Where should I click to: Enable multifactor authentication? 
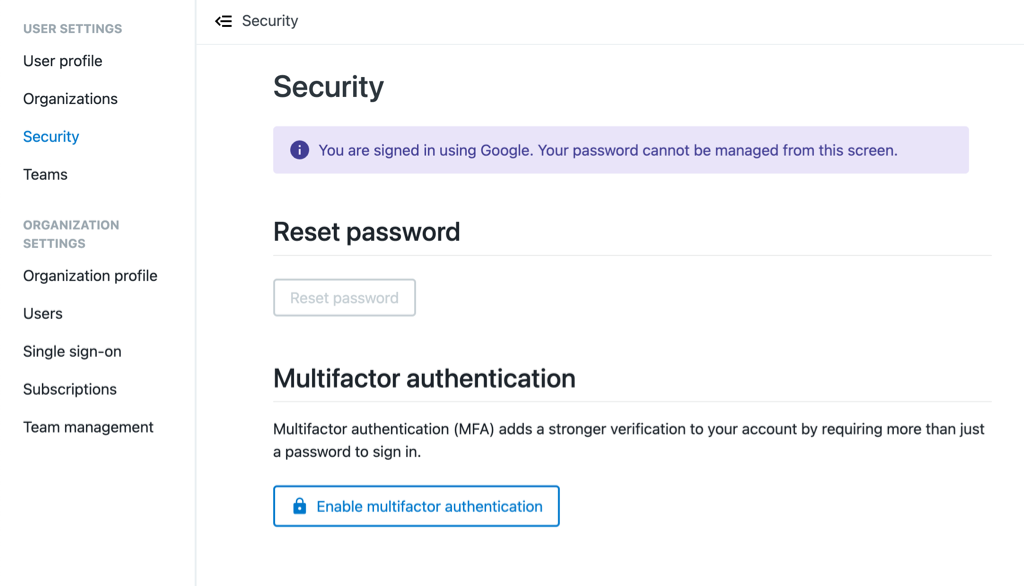tap(416, 506)
